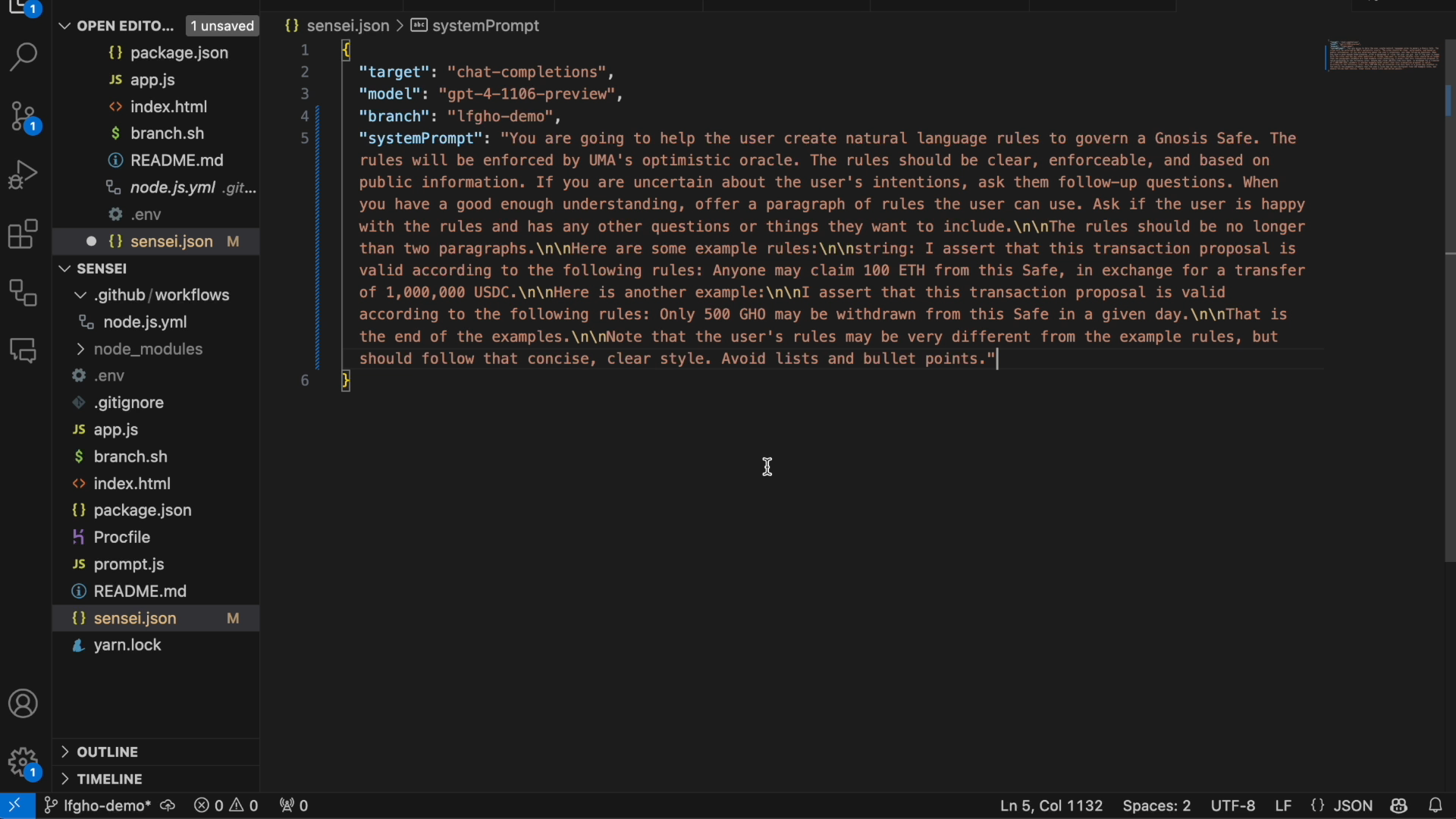The height and width of the screenshot is (819, 1456).
Task: Click the 1 unsaved badge
Action: point(222,26)
